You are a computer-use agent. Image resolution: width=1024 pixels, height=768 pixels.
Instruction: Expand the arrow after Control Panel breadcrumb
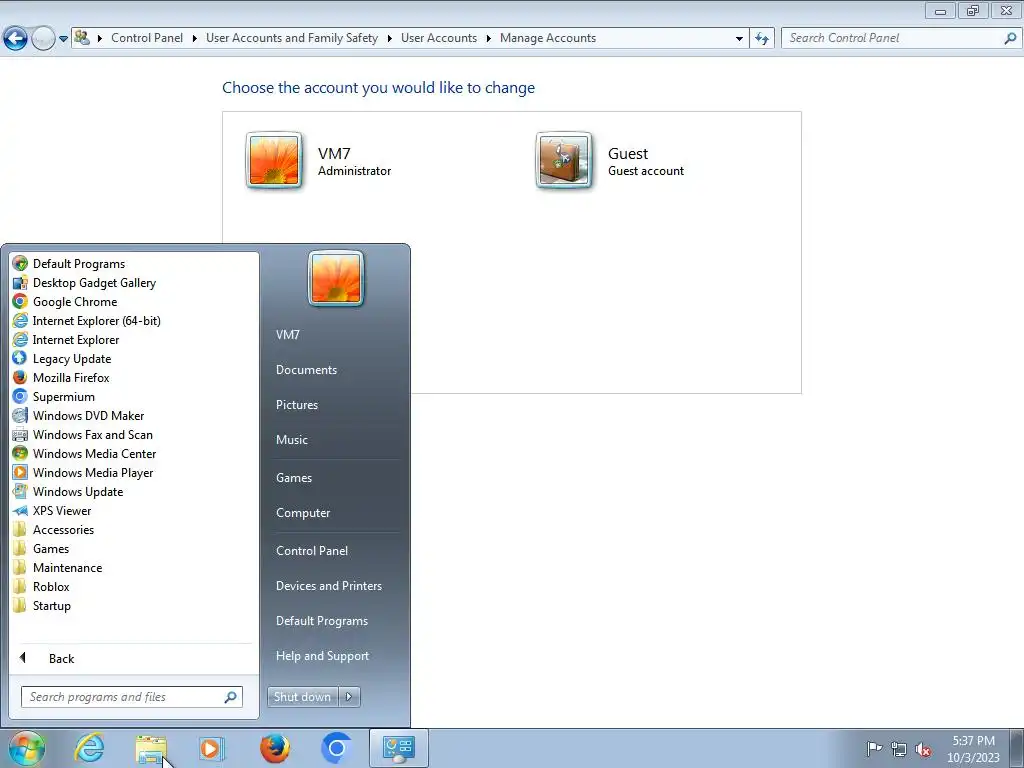click(x=195, y=39)
